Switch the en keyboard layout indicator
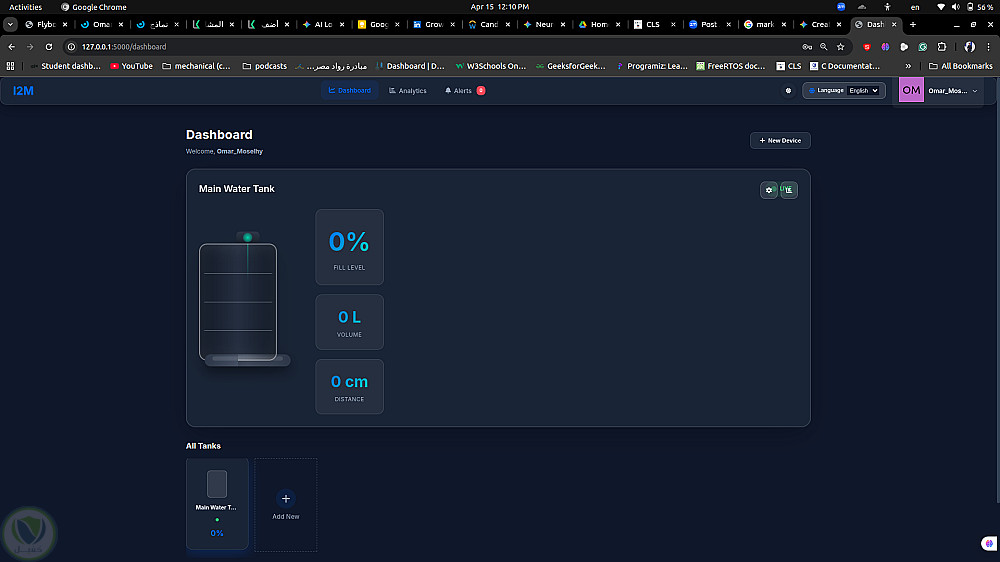This screenshot has width=1000, height=562. [x=915, y=7]
